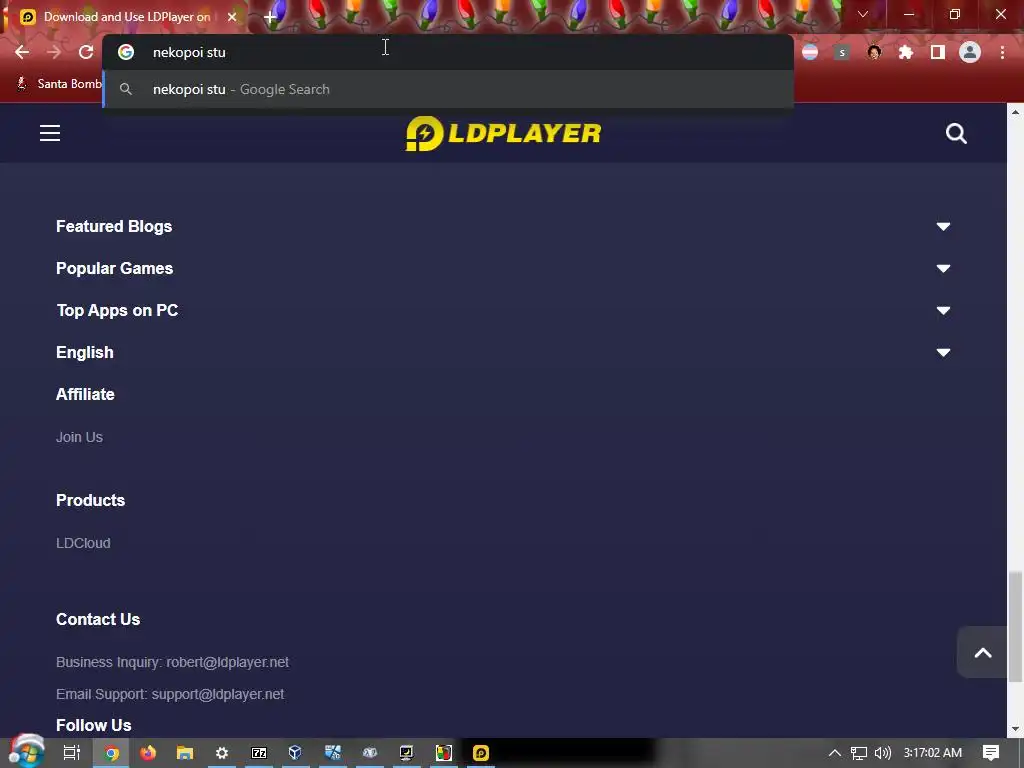
Task: Open the VirtualBox cube taskbar icon
Action: [x=295, y=753]
